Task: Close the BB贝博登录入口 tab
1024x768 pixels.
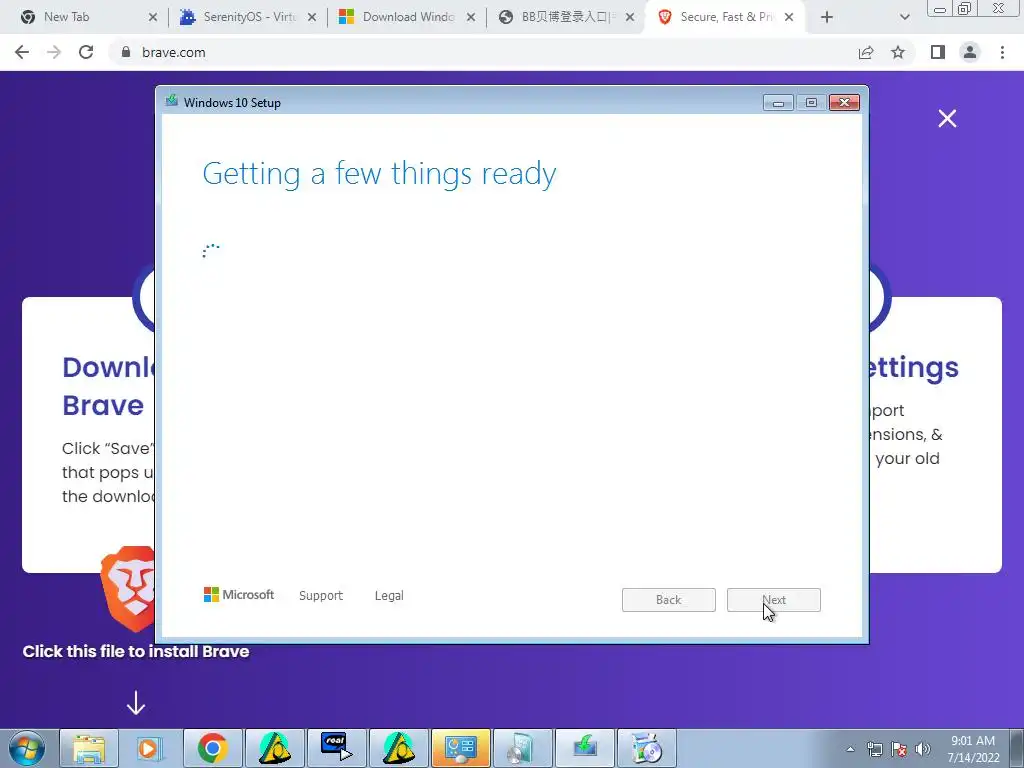Action: (x=630, y=18)
